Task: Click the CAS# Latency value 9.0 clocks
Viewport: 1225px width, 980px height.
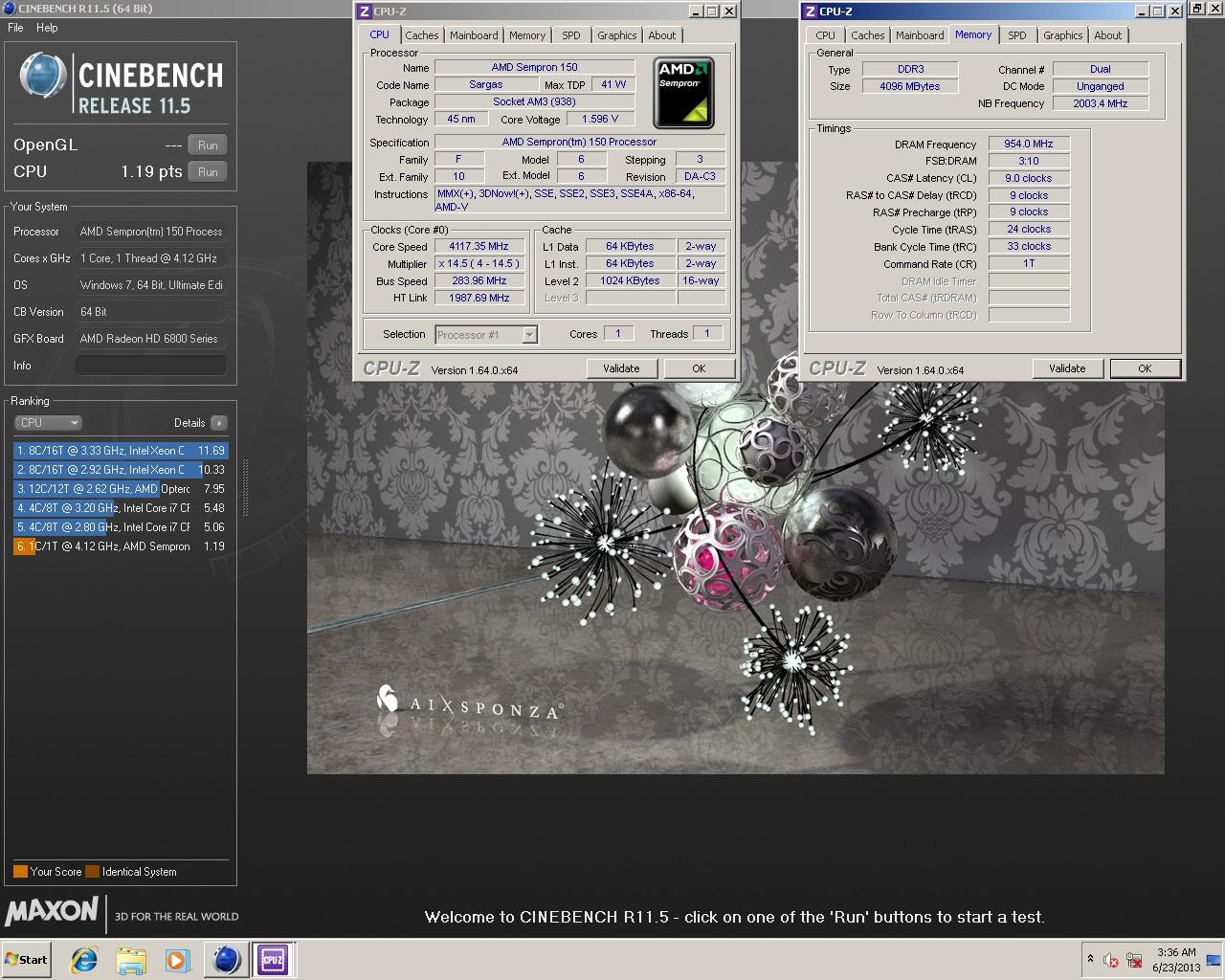Action: (1029, 178)
